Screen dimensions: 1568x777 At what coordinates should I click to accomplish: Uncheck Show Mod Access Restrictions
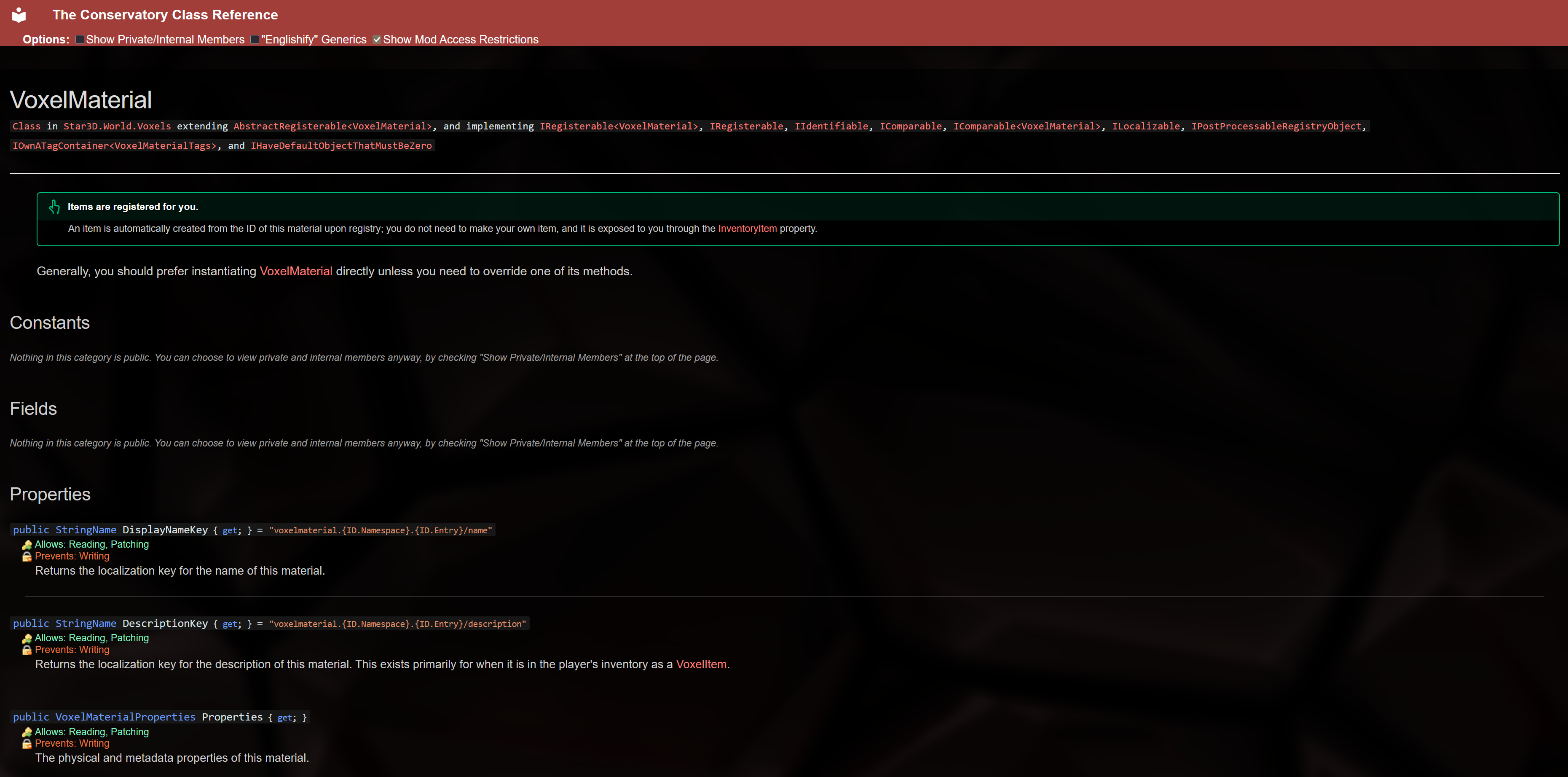click(x=377, y=40)
